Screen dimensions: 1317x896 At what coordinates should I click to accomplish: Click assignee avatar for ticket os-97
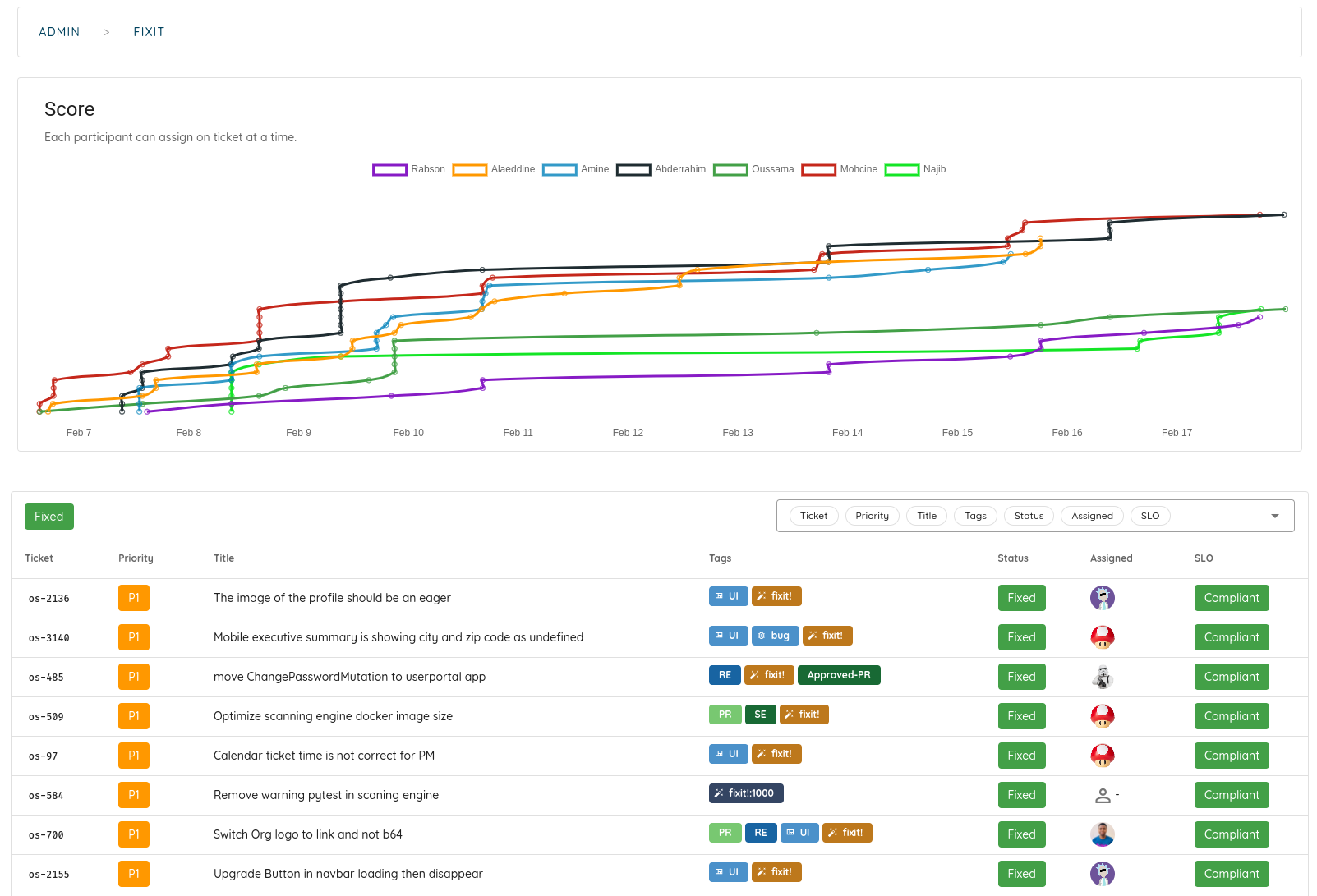(x=1102, y=756)
